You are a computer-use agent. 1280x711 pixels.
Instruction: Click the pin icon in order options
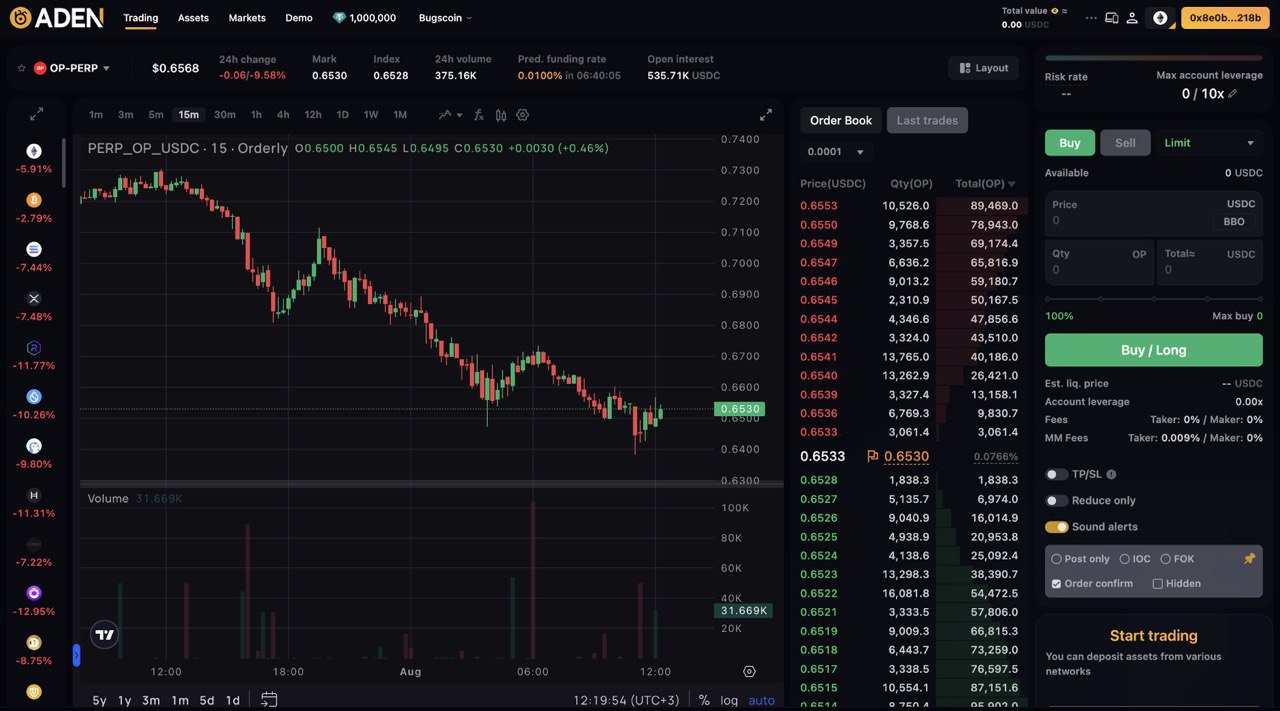[1249, 559]
